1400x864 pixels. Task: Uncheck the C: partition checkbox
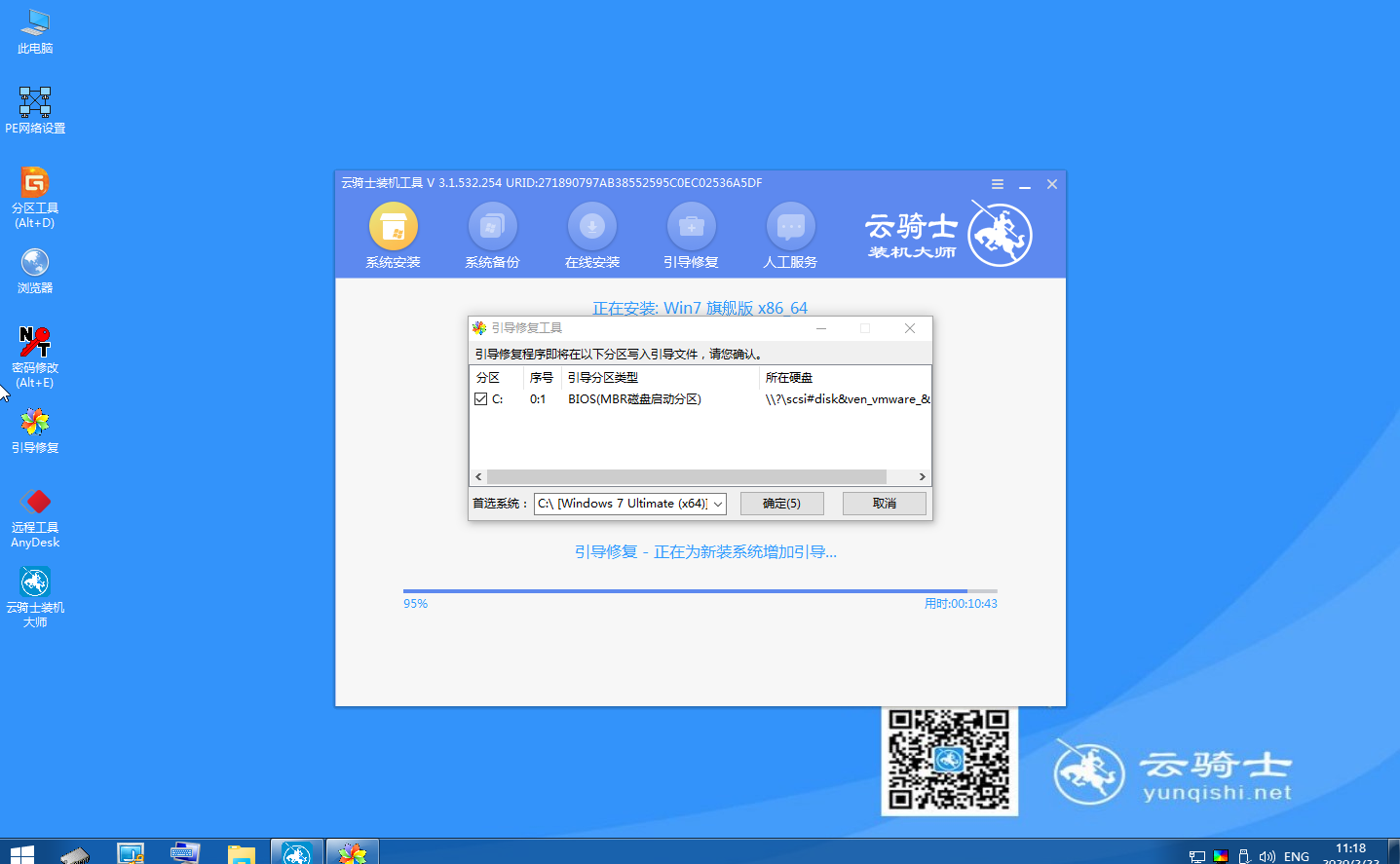(481, 398)
